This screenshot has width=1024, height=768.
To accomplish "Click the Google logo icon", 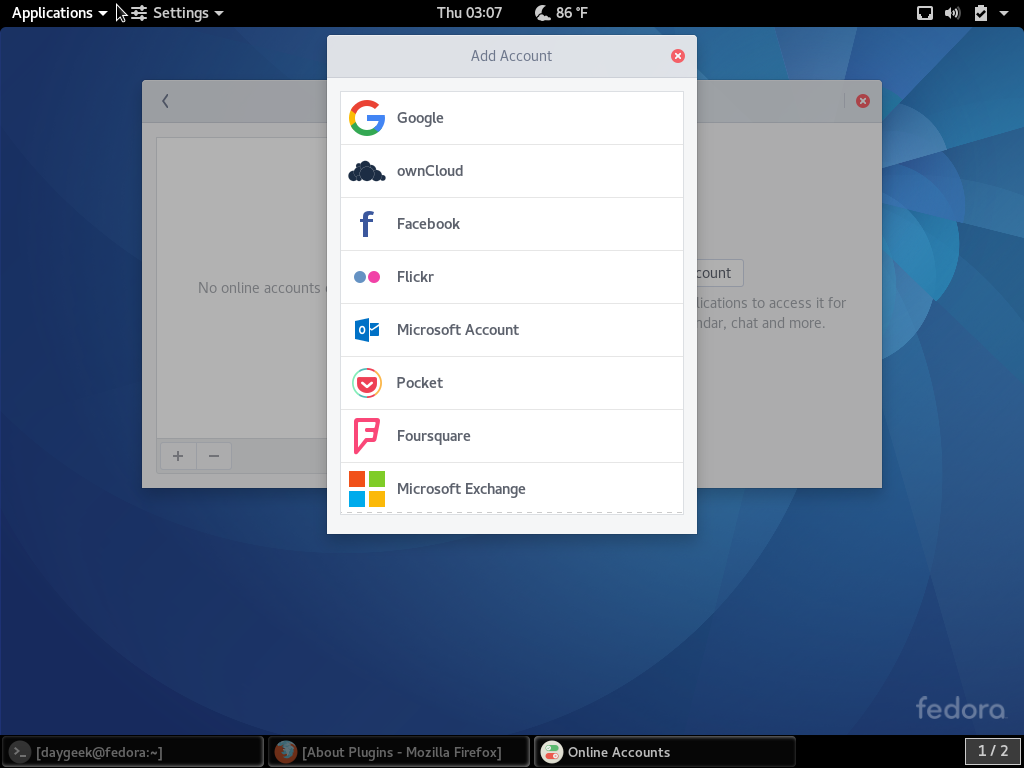I will coord(366,118).
